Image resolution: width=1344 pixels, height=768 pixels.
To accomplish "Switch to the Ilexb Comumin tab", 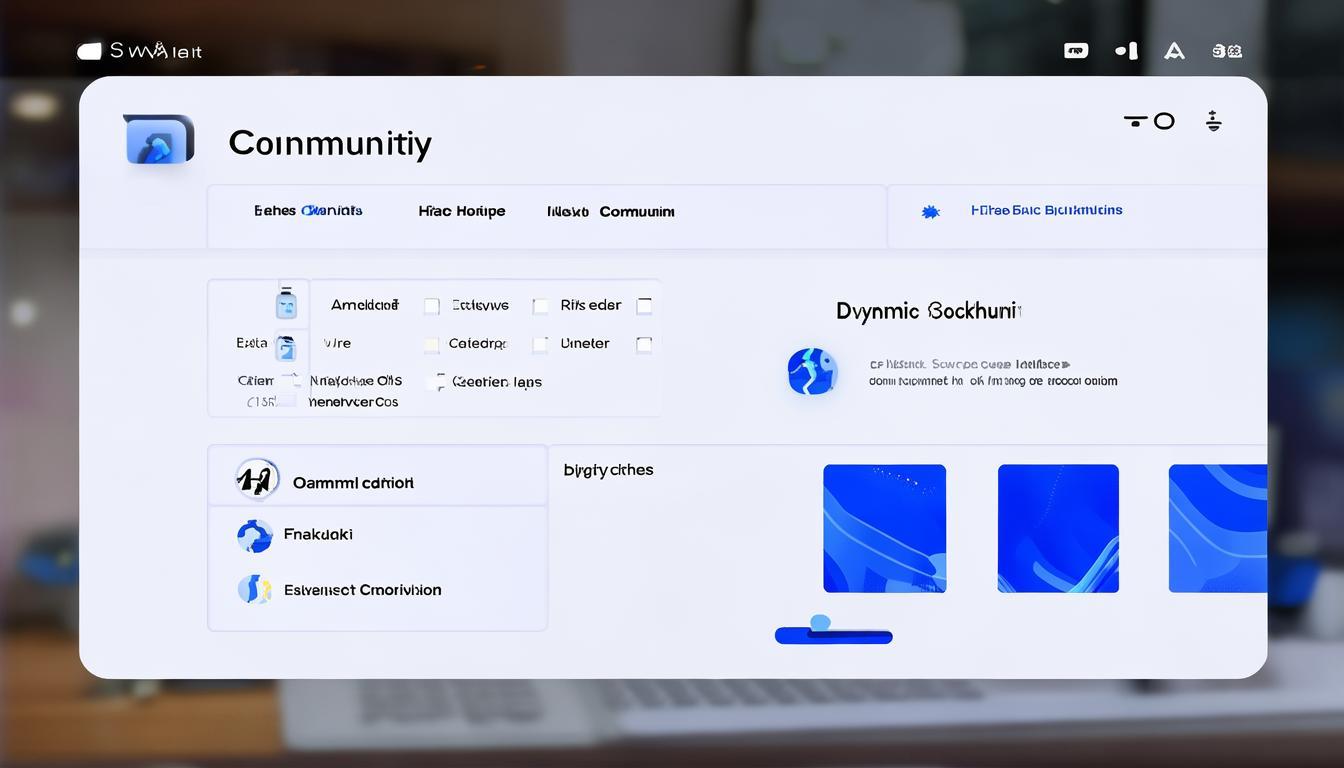I will click(x=610, y=212).
